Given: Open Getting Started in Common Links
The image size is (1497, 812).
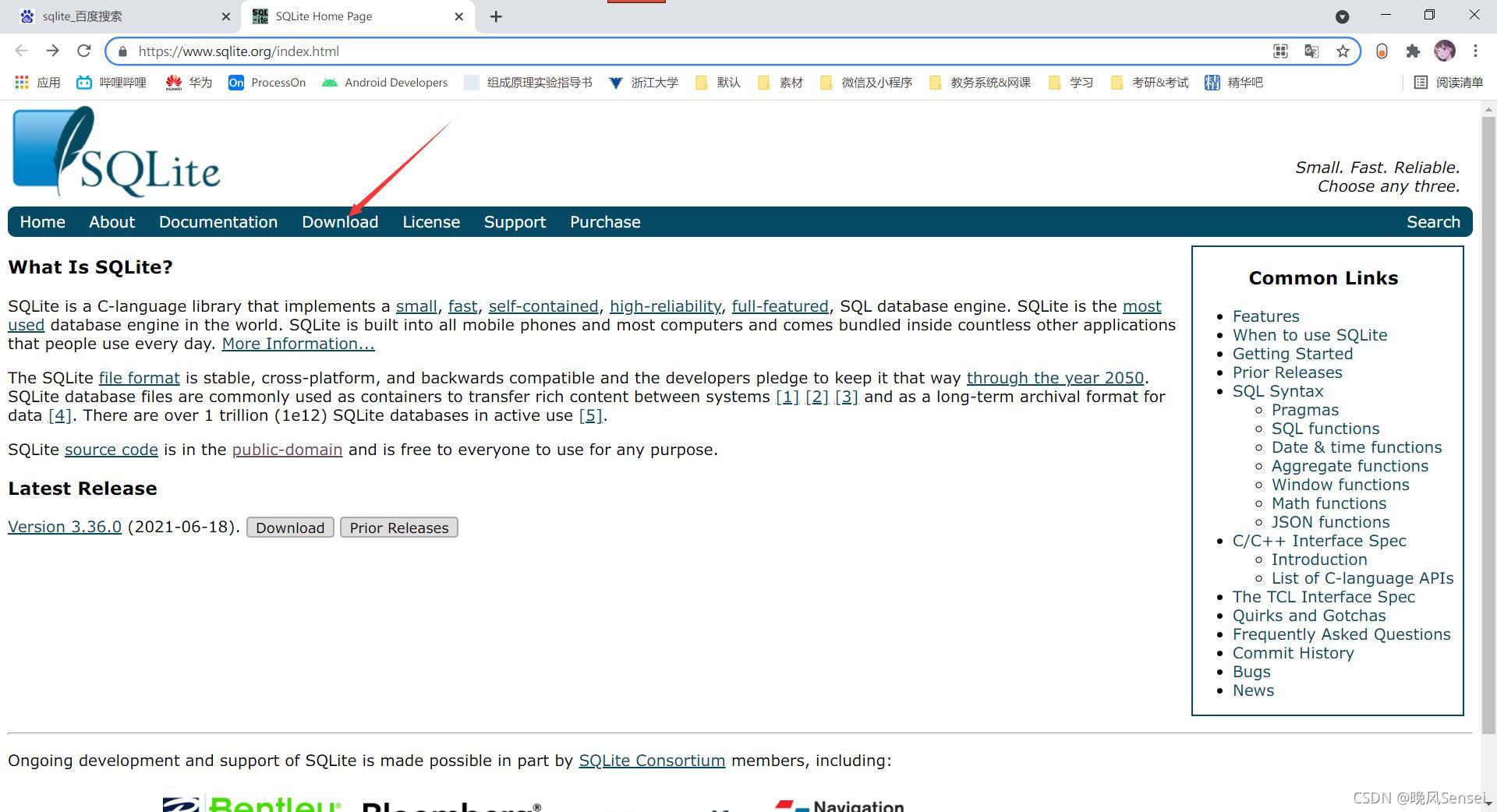Looking at the screenshot, I should [1292, 354].
